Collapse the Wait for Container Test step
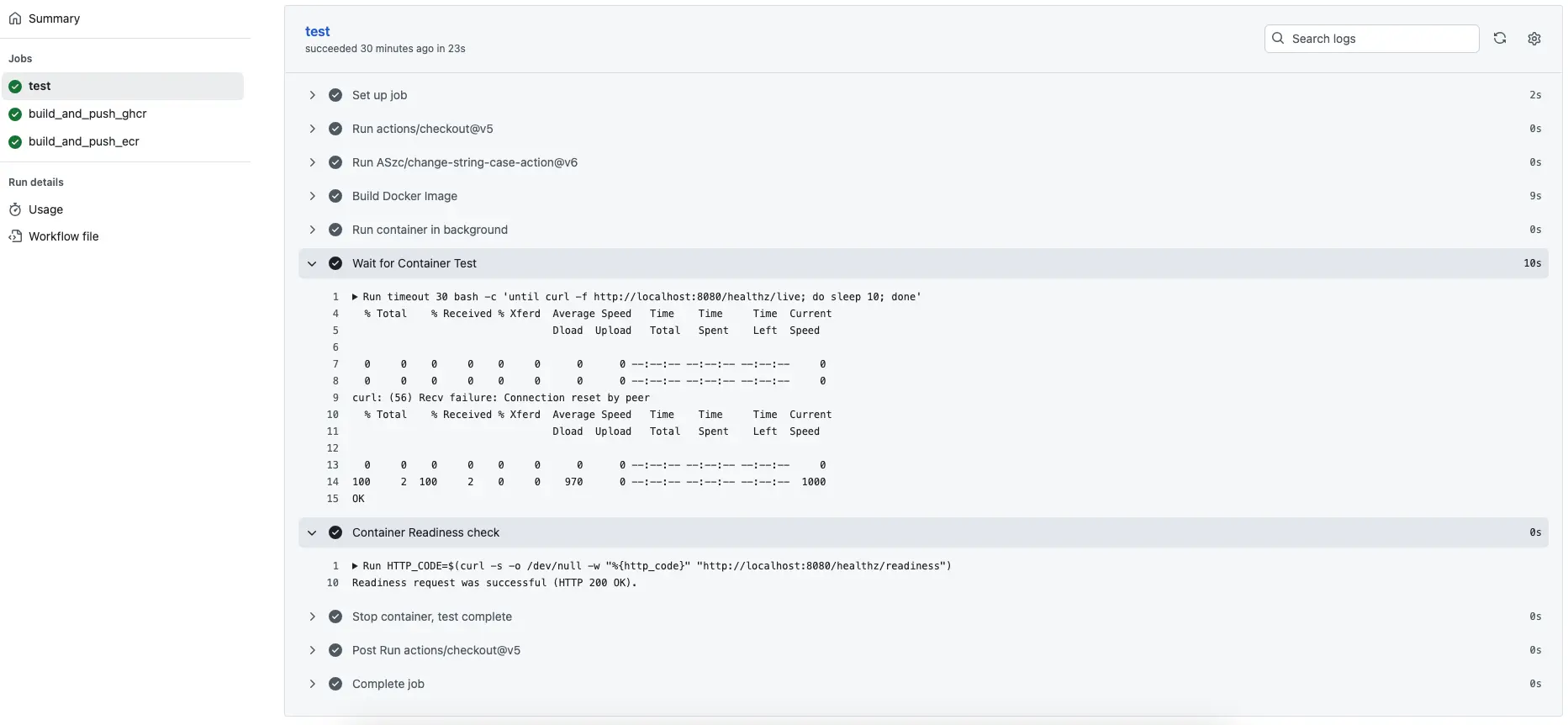Image resolution: width=1568 pixels, height=725 pixels. coord(312,263)
